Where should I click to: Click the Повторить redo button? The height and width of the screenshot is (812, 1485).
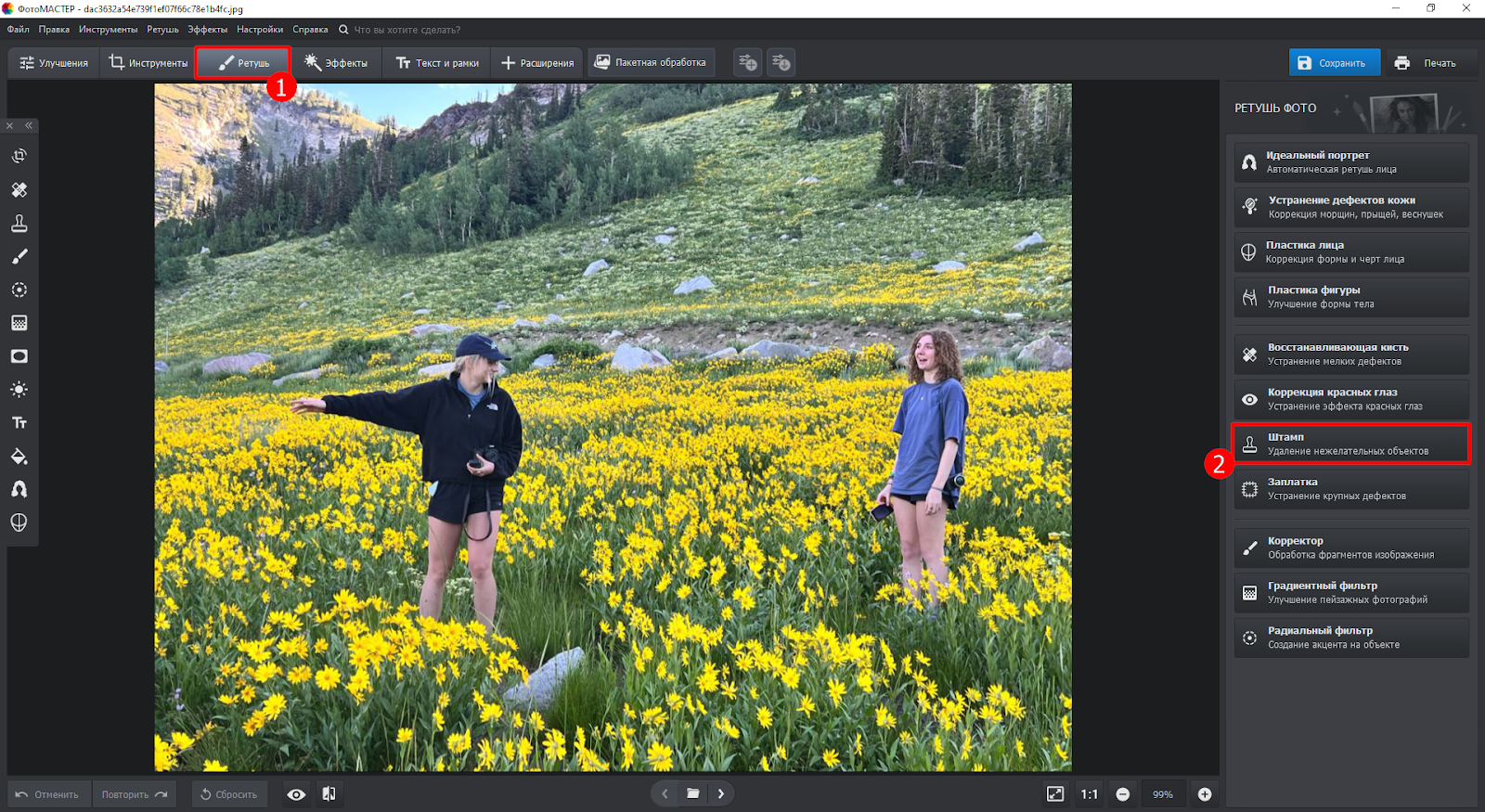(x=135, y=794)
